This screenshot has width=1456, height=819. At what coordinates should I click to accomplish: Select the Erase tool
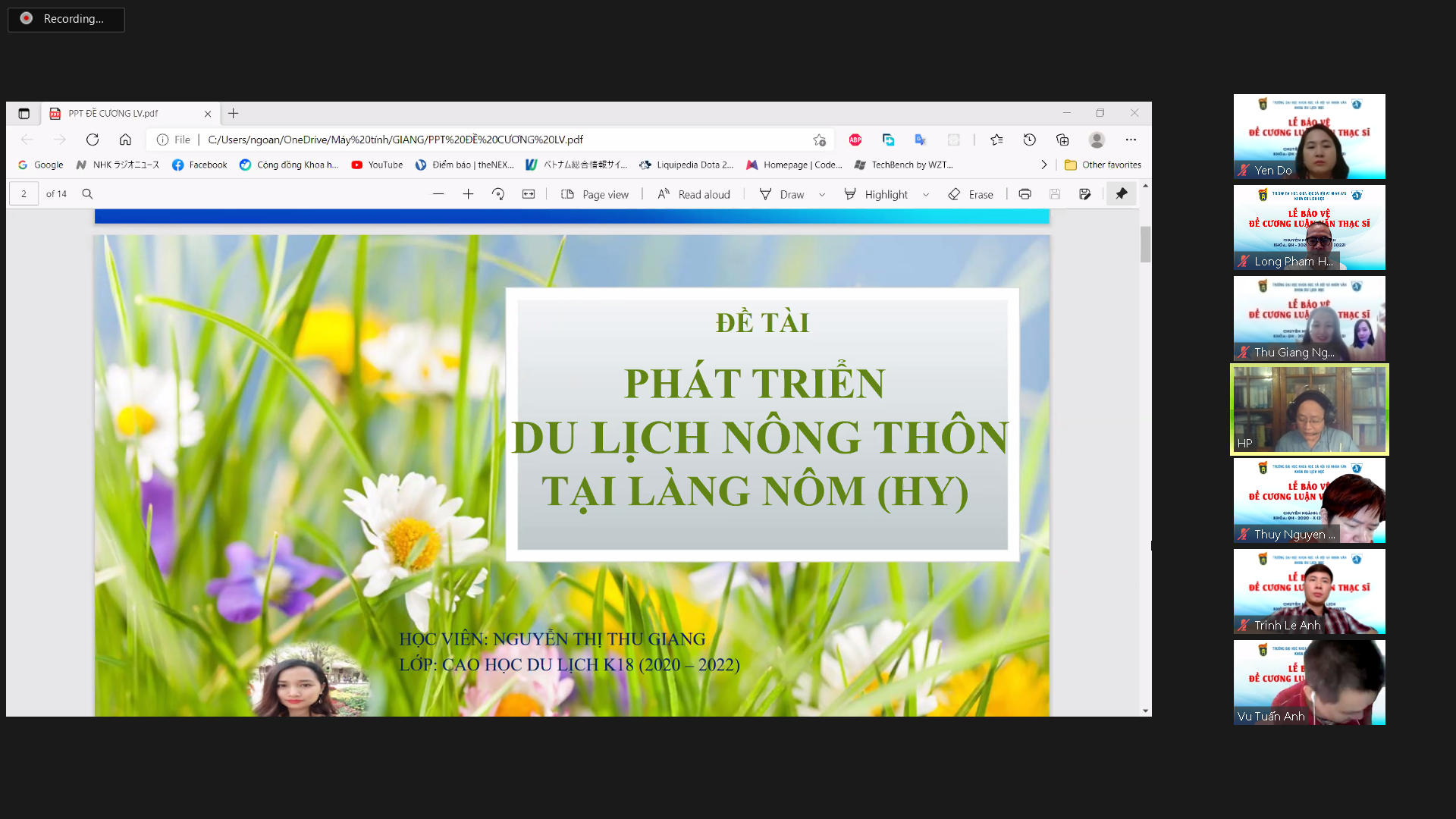click(x=971, y=194)
